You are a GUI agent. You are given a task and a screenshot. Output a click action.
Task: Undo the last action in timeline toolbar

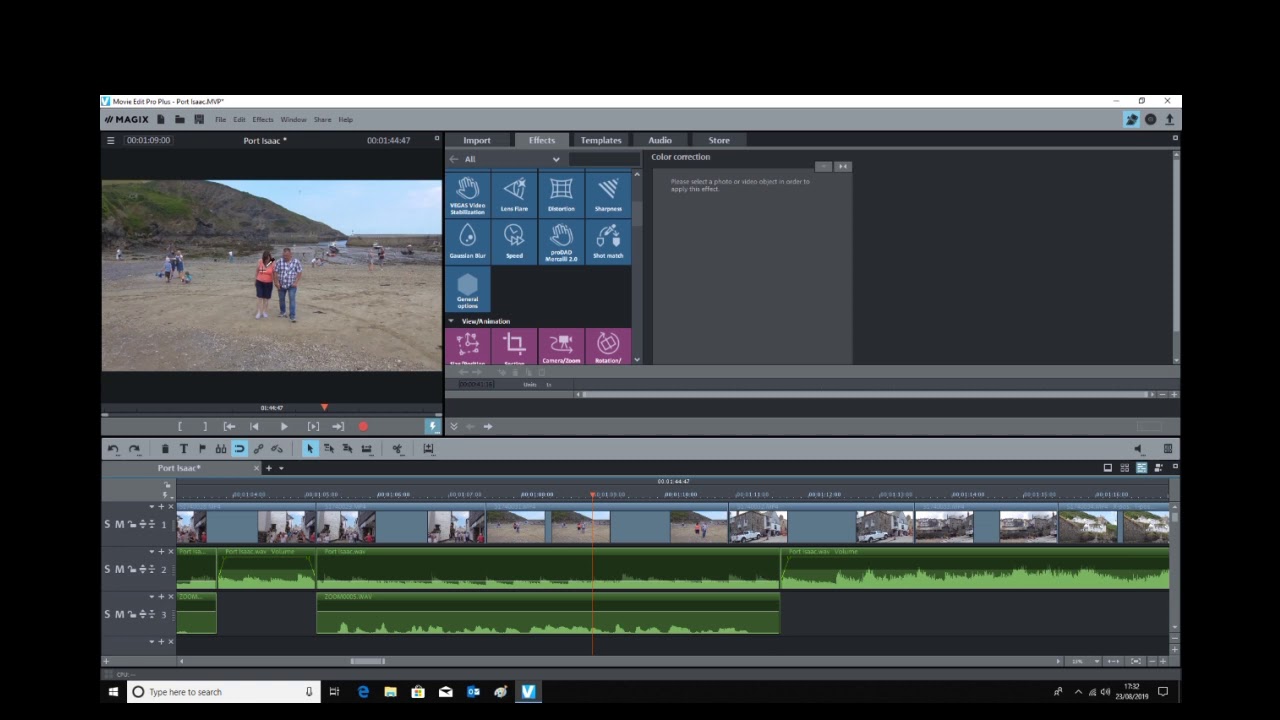(x=113, y=449)
